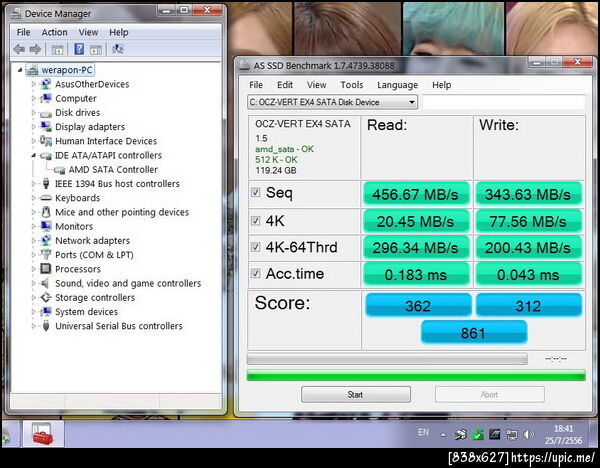Select the System devices tree row label
600x468 pixels.
point(86,311)
